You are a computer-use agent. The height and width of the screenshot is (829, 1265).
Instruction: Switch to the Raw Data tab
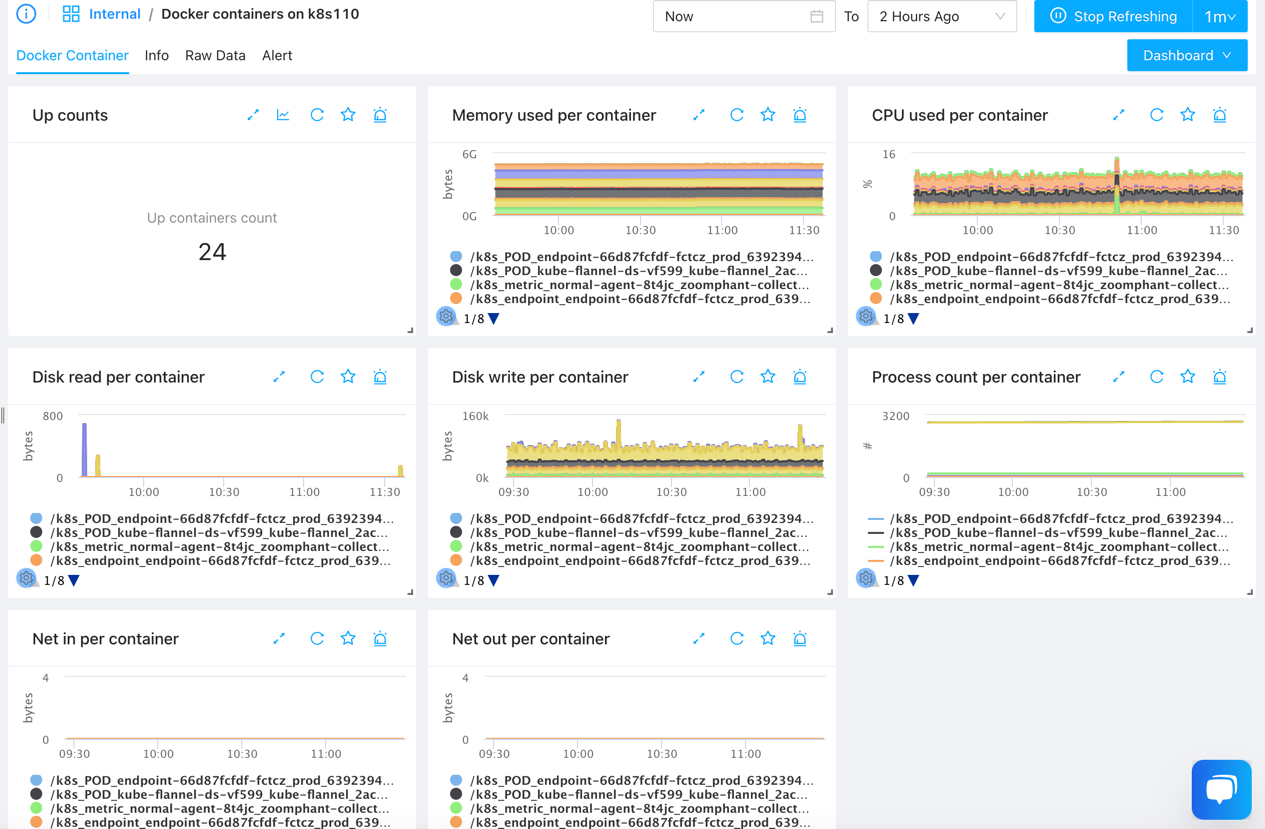(x=215, y=56)
